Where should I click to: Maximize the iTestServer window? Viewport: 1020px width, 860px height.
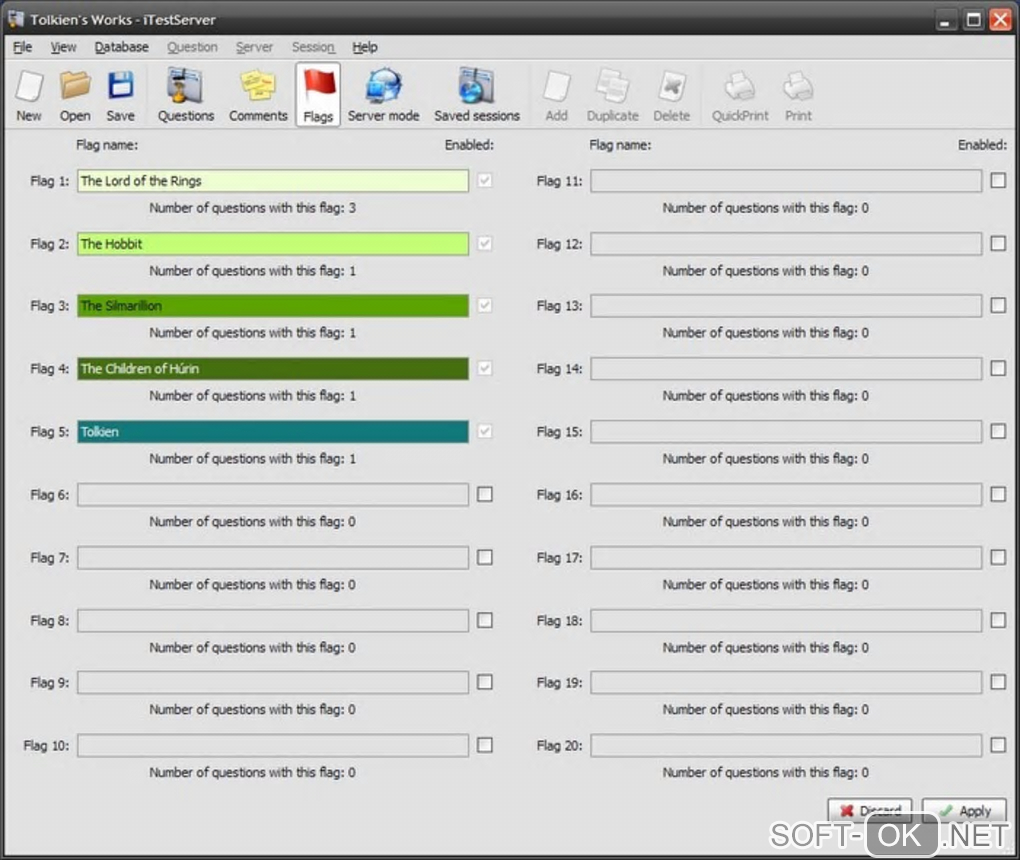tap(974, 20)
